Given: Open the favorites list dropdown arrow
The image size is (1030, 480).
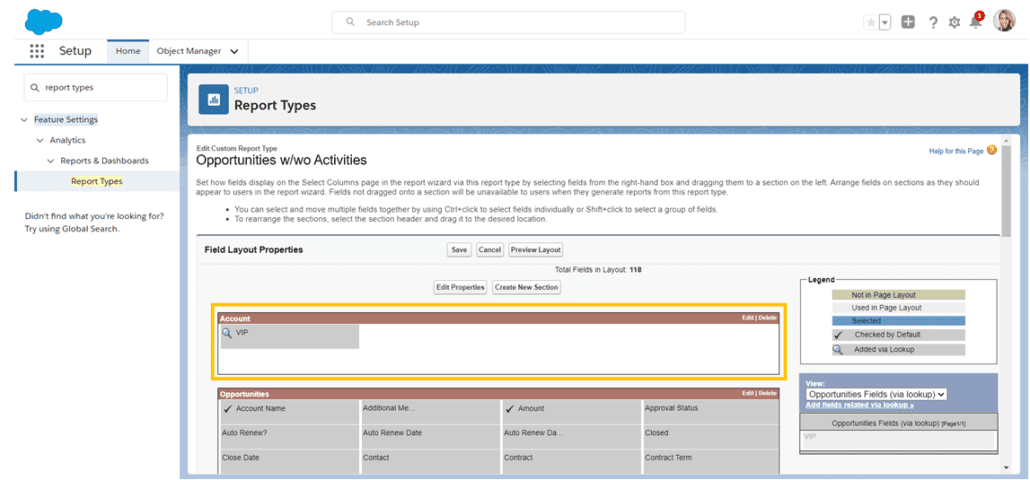Looking at the screenshot, I should pos(885,22).
